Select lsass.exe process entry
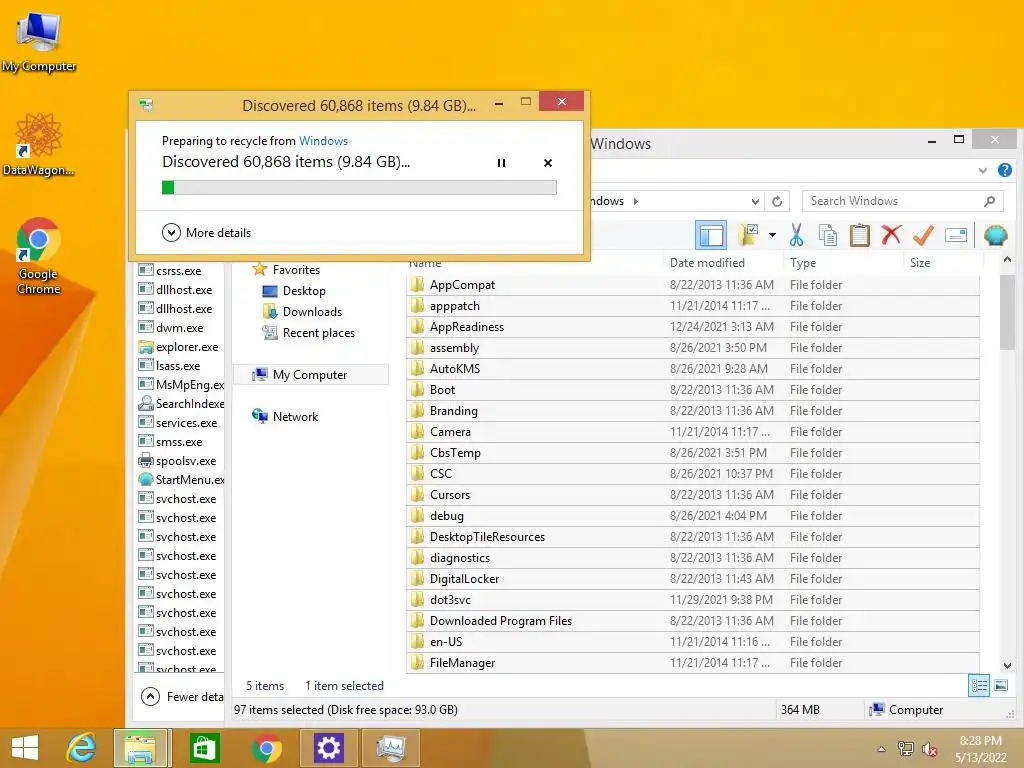 tap(169, 366)
